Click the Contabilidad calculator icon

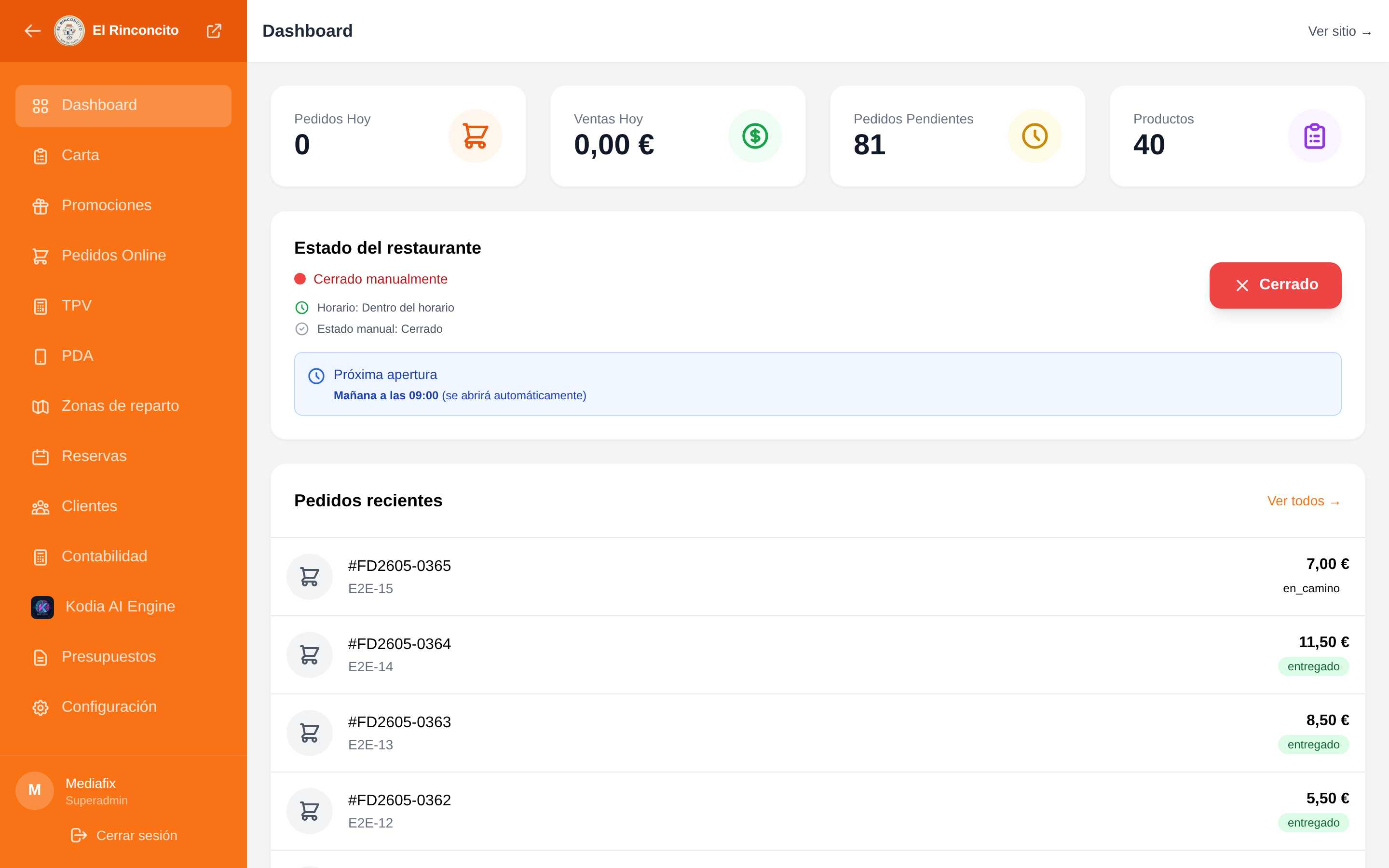pos(40,557)
